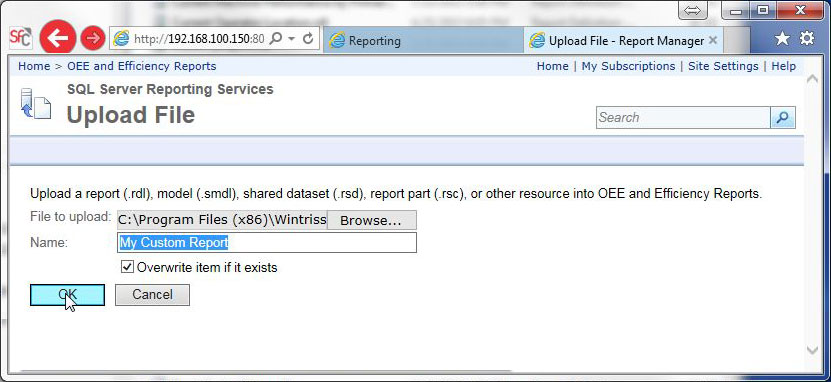
Task: Click the SQL Server Reporting Services title
Action: [x=170, y=89]
